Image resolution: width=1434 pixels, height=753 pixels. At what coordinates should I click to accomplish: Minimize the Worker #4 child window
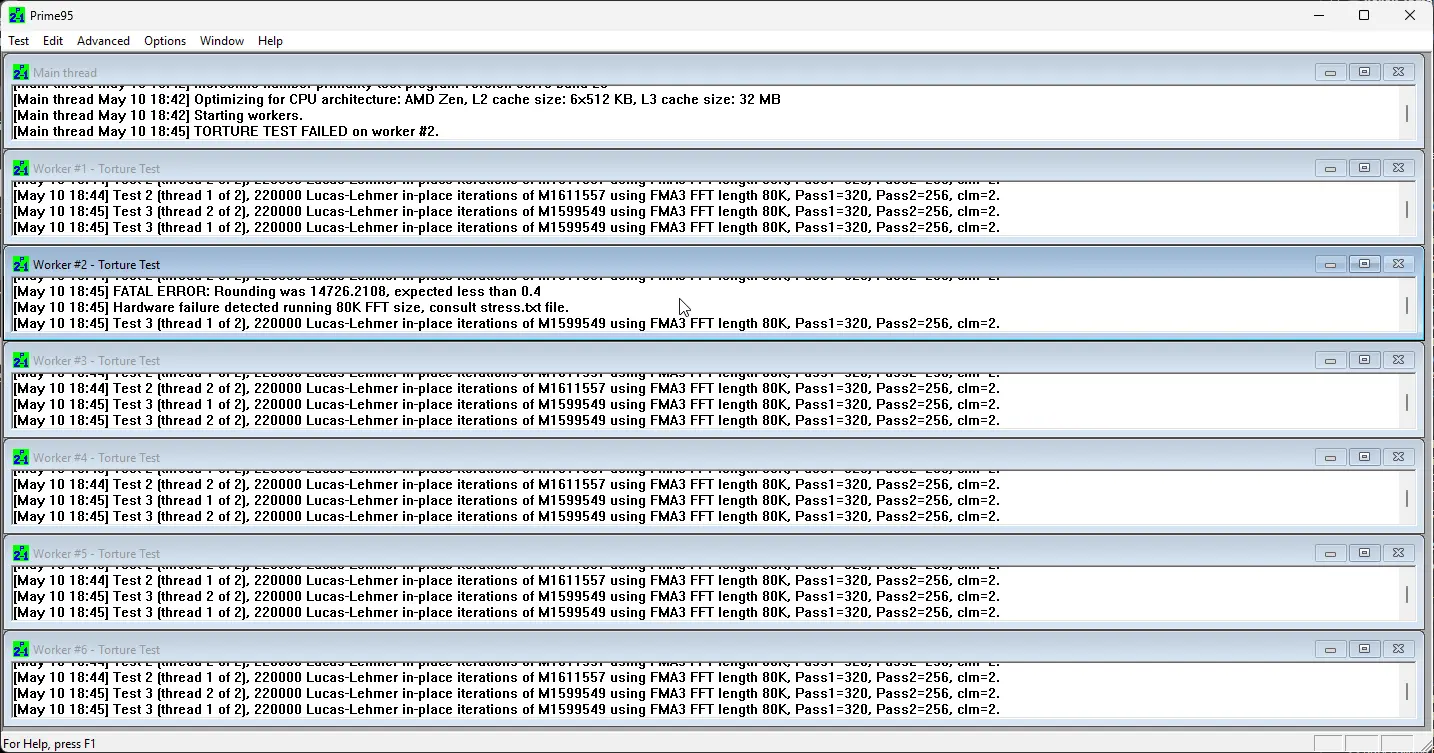tap(1330, 457)
